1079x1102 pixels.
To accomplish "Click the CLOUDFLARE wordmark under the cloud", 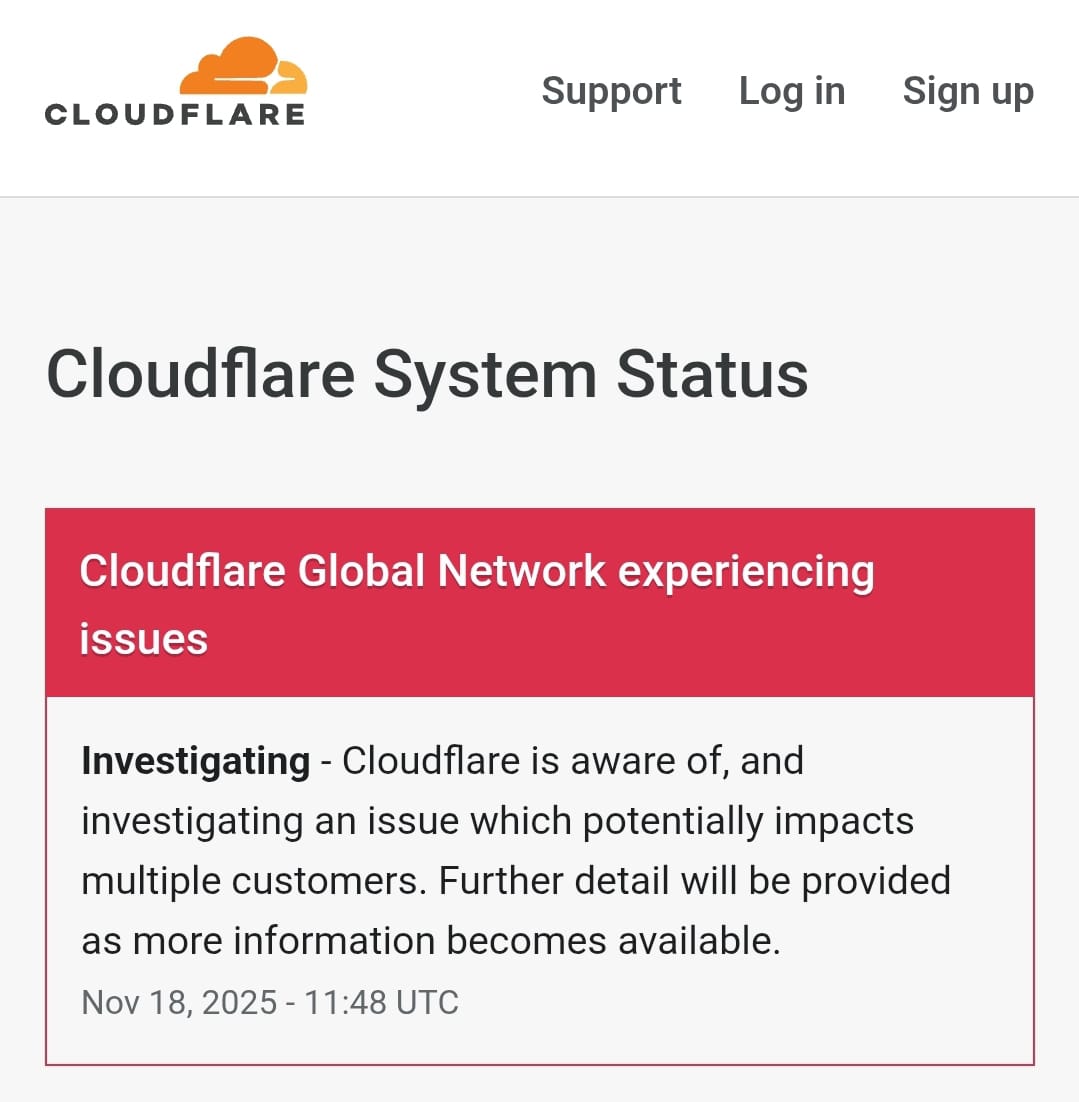I will (175, 114).
